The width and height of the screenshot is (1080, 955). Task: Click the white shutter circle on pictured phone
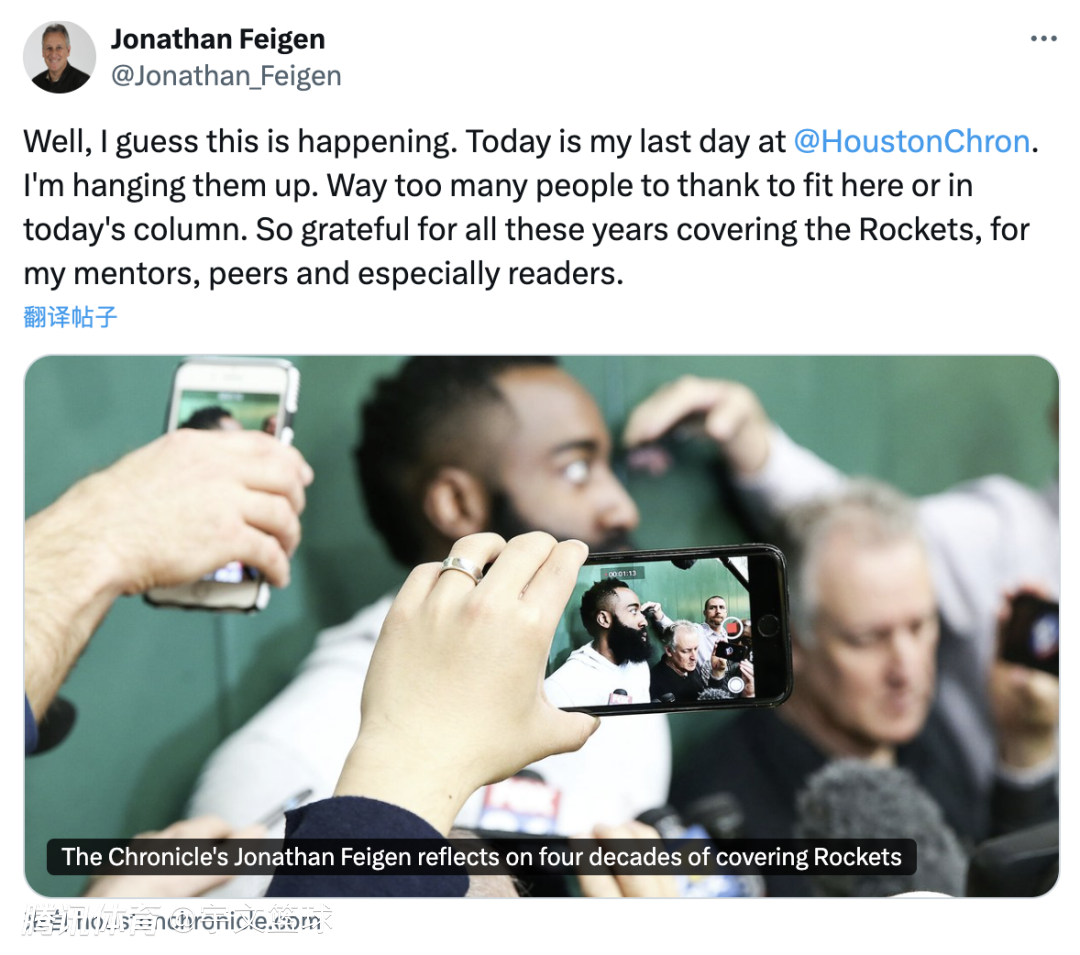click(x=736, y=684)
